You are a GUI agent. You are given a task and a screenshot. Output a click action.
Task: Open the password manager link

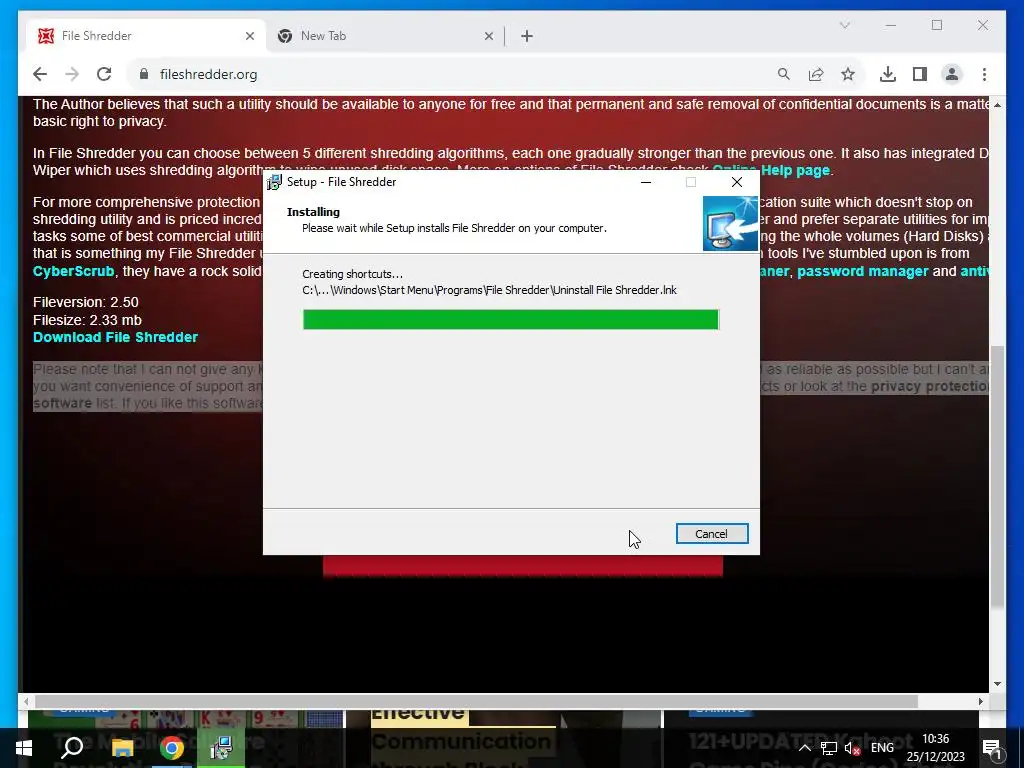pos(862,271)
